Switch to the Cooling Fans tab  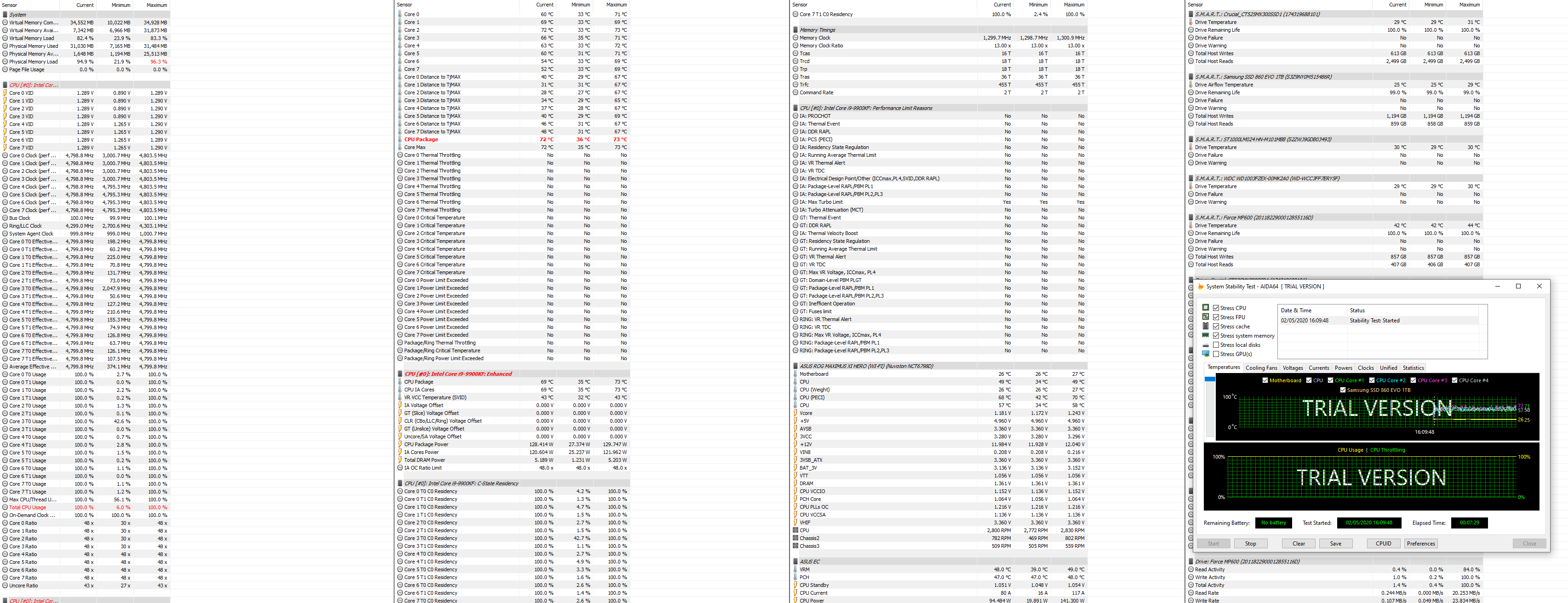click(x=1261, y=368)
